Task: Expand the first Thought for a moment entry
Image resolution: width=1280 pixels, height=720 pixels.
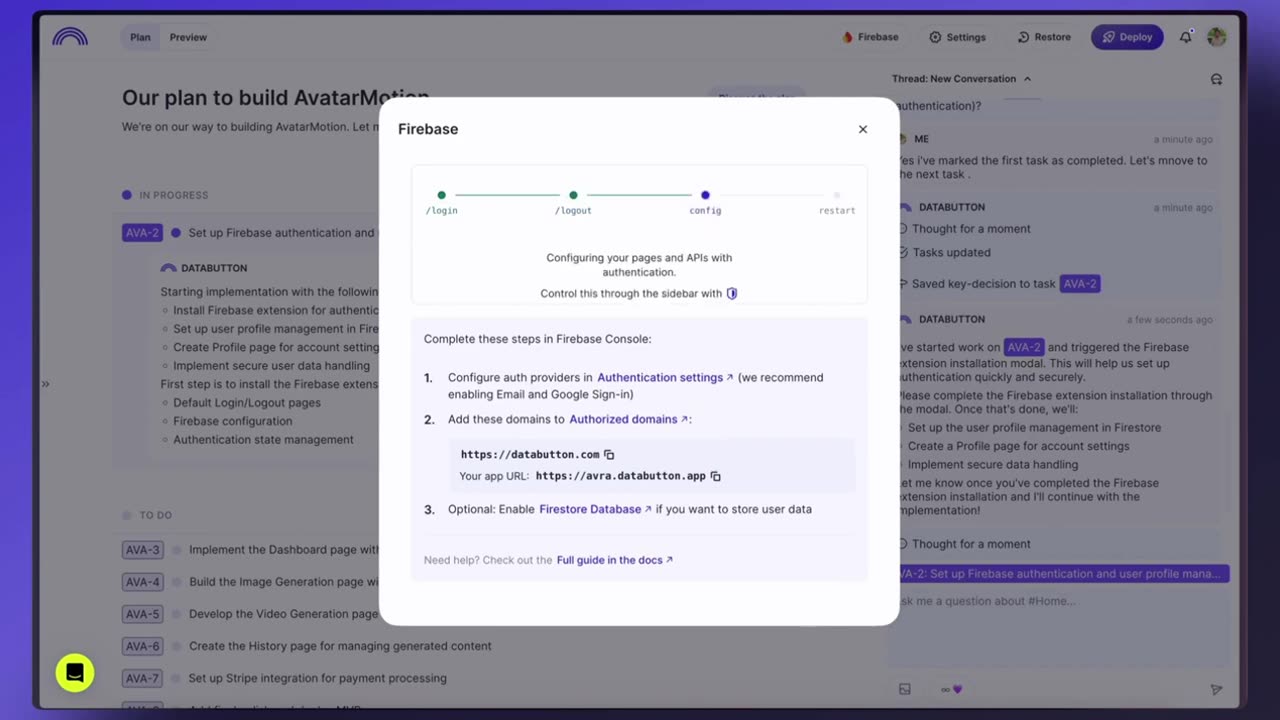Action: click(970, 229)
